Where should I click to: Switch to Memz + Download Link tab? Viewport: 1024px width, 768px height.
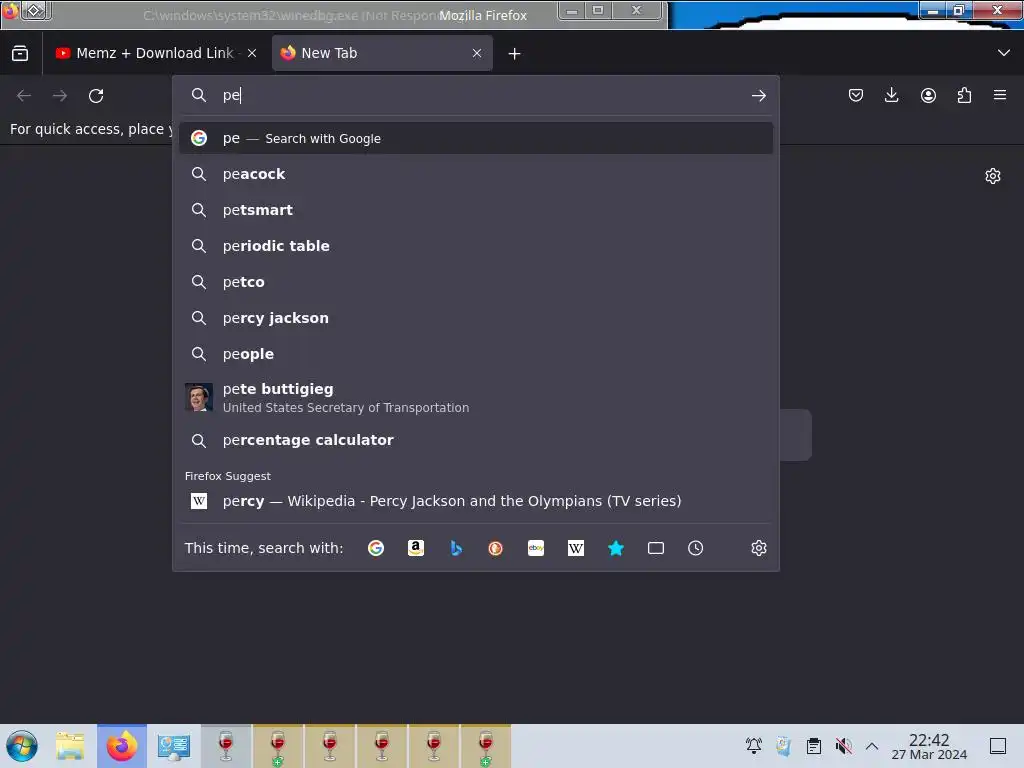155,53
